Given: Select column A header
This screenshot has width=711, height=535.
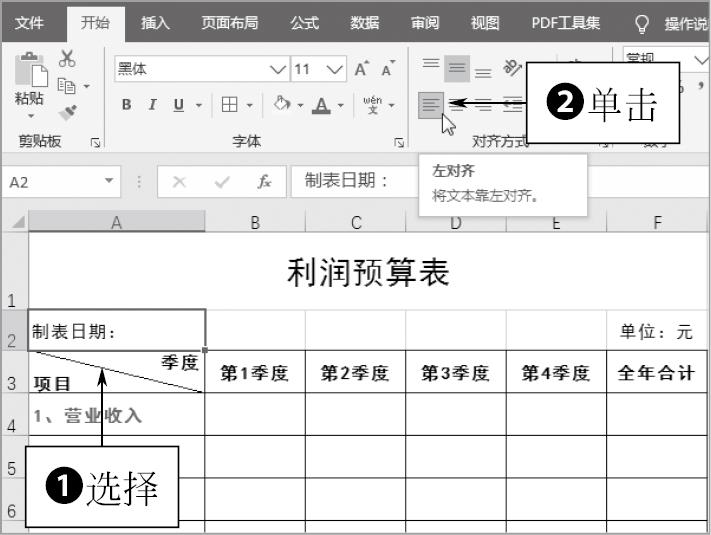Looking at the screenshot, I should click(x=117, y=222).
